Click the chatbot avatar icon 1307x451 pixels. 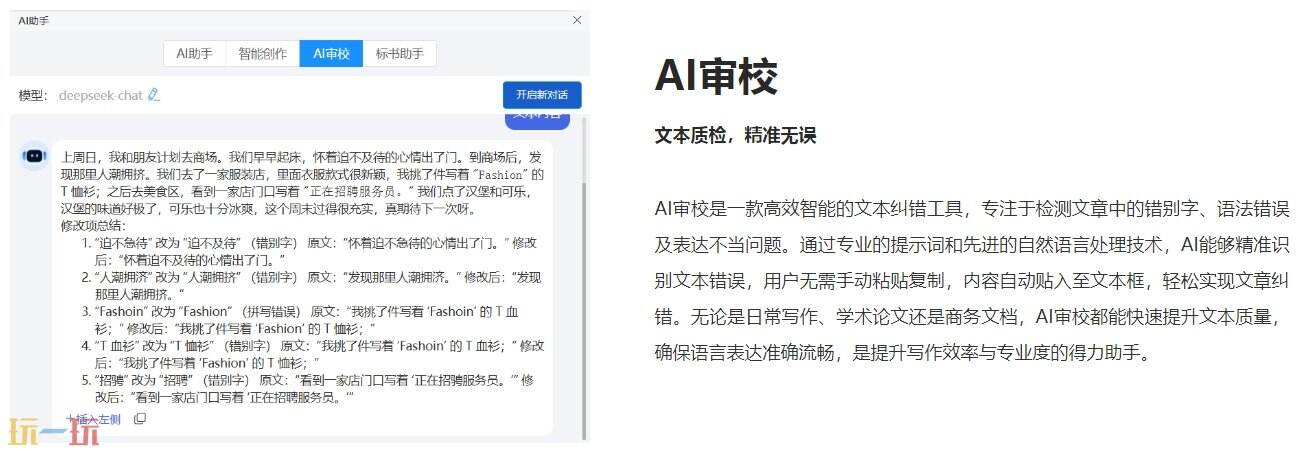click(35, 156)
